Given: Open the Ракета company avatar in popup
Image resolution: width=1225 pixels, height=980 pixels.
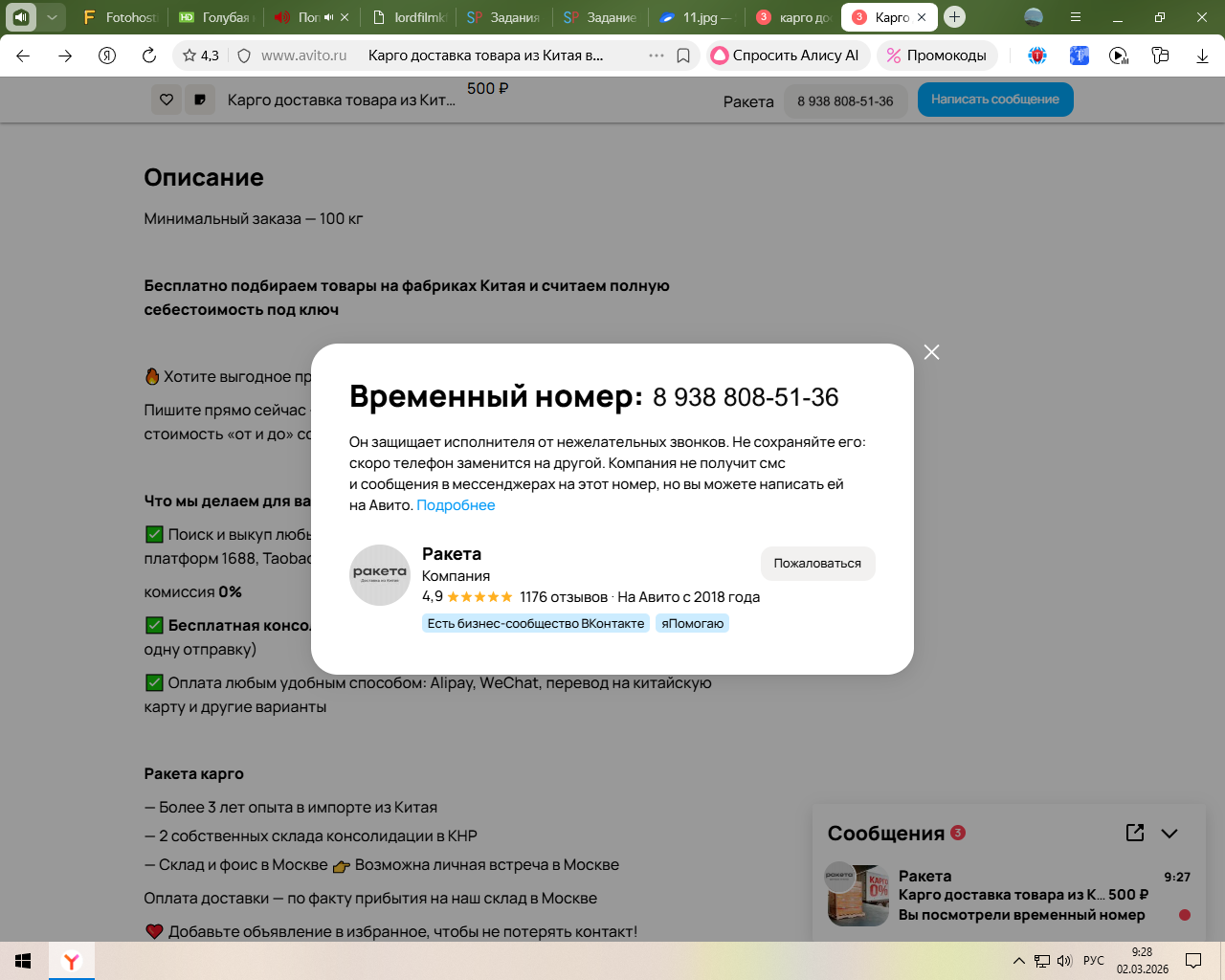Looking at the screenshot, I should pyautogui.click(x=380, y=575).
